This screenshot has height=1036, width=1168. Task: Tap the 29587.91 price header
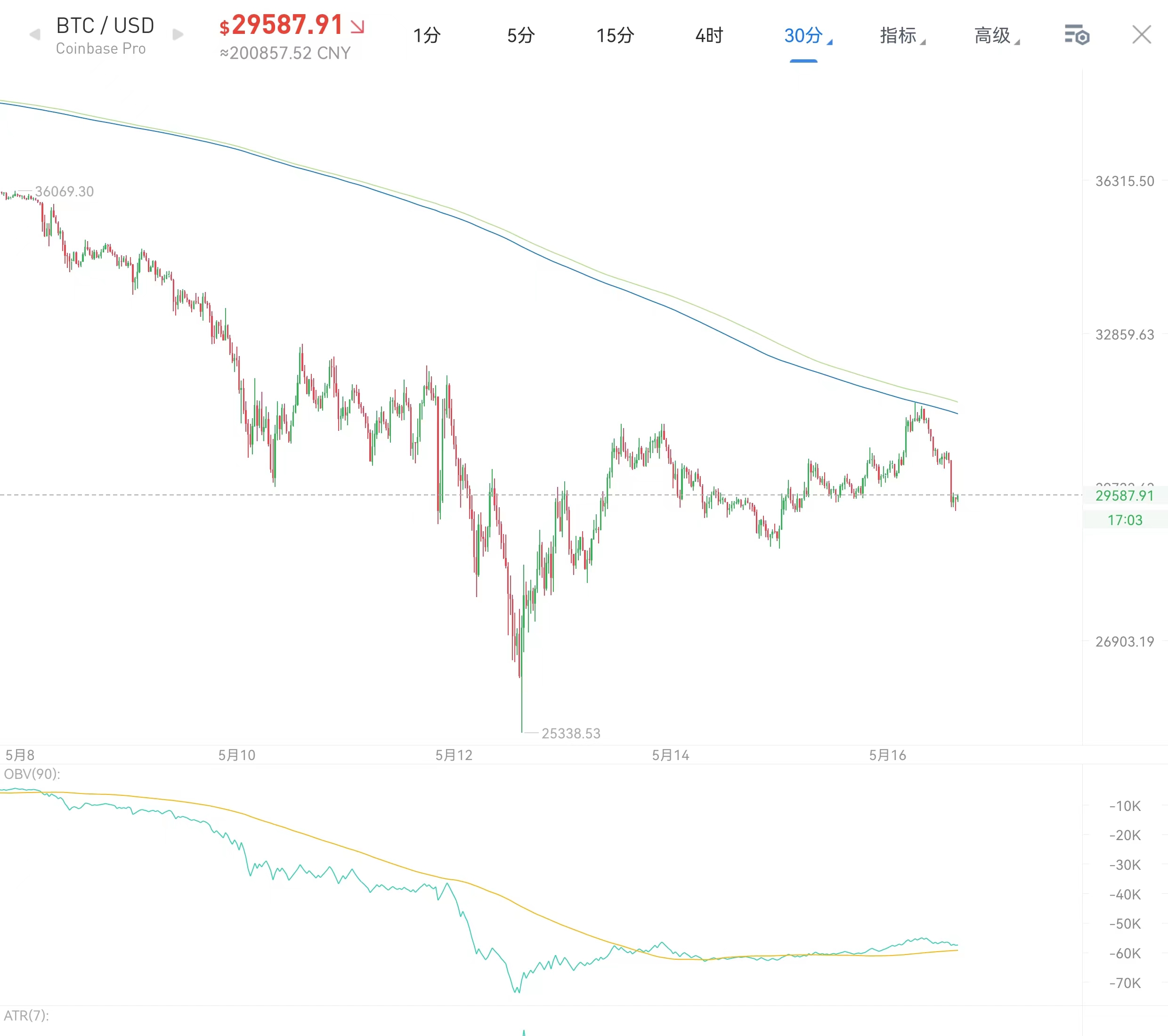click(x=292, y=25)
